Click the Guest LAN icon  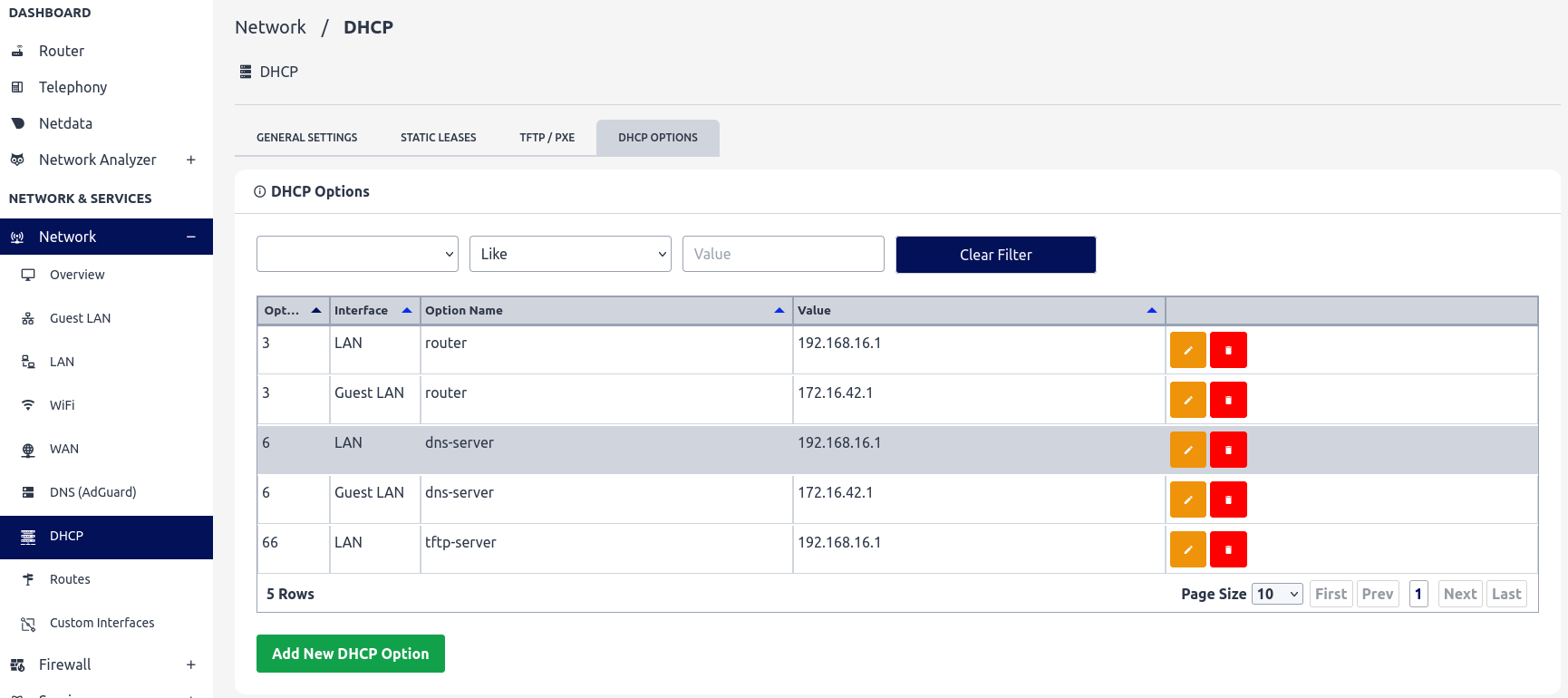pyautogui.click(x=28, y=319)
